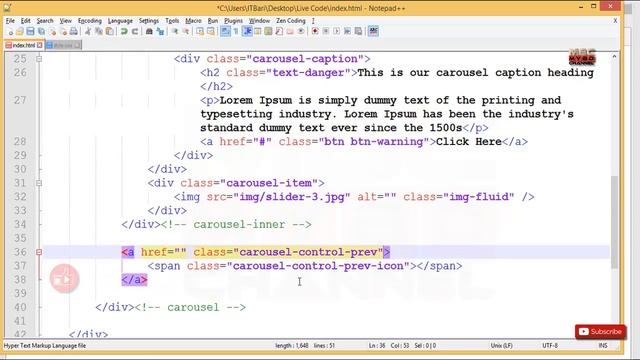Open the Search menu
This screenshot has width=640, height=360.
[45, 20]
